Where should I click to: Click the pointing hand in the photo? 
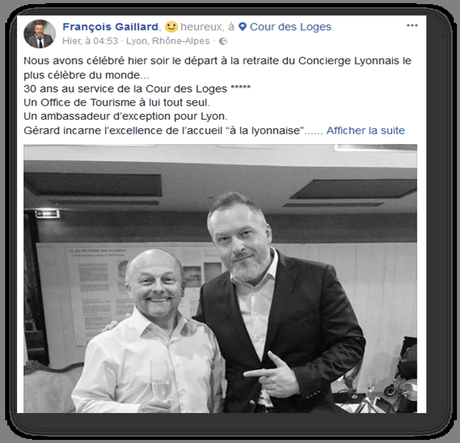coord(272,375)
